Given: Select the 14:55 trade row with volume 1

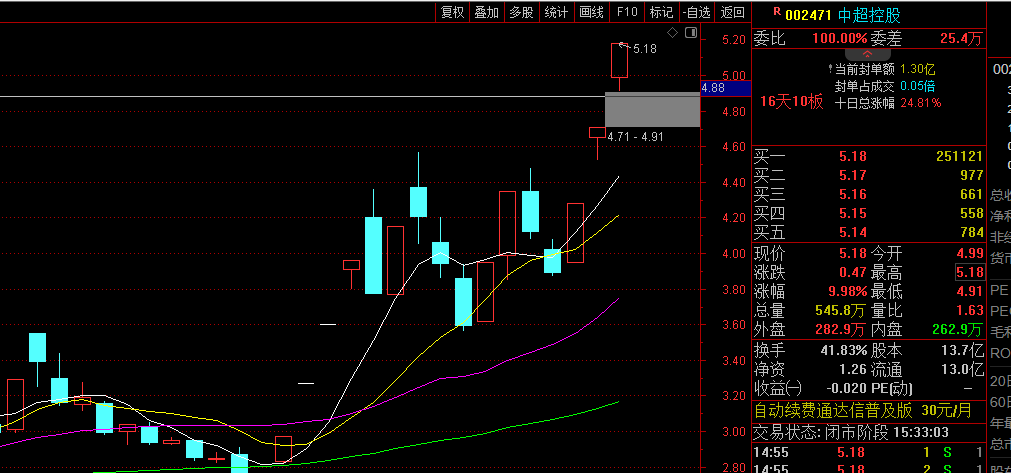Looking at the screenshot, I should [x=869, y=453].
